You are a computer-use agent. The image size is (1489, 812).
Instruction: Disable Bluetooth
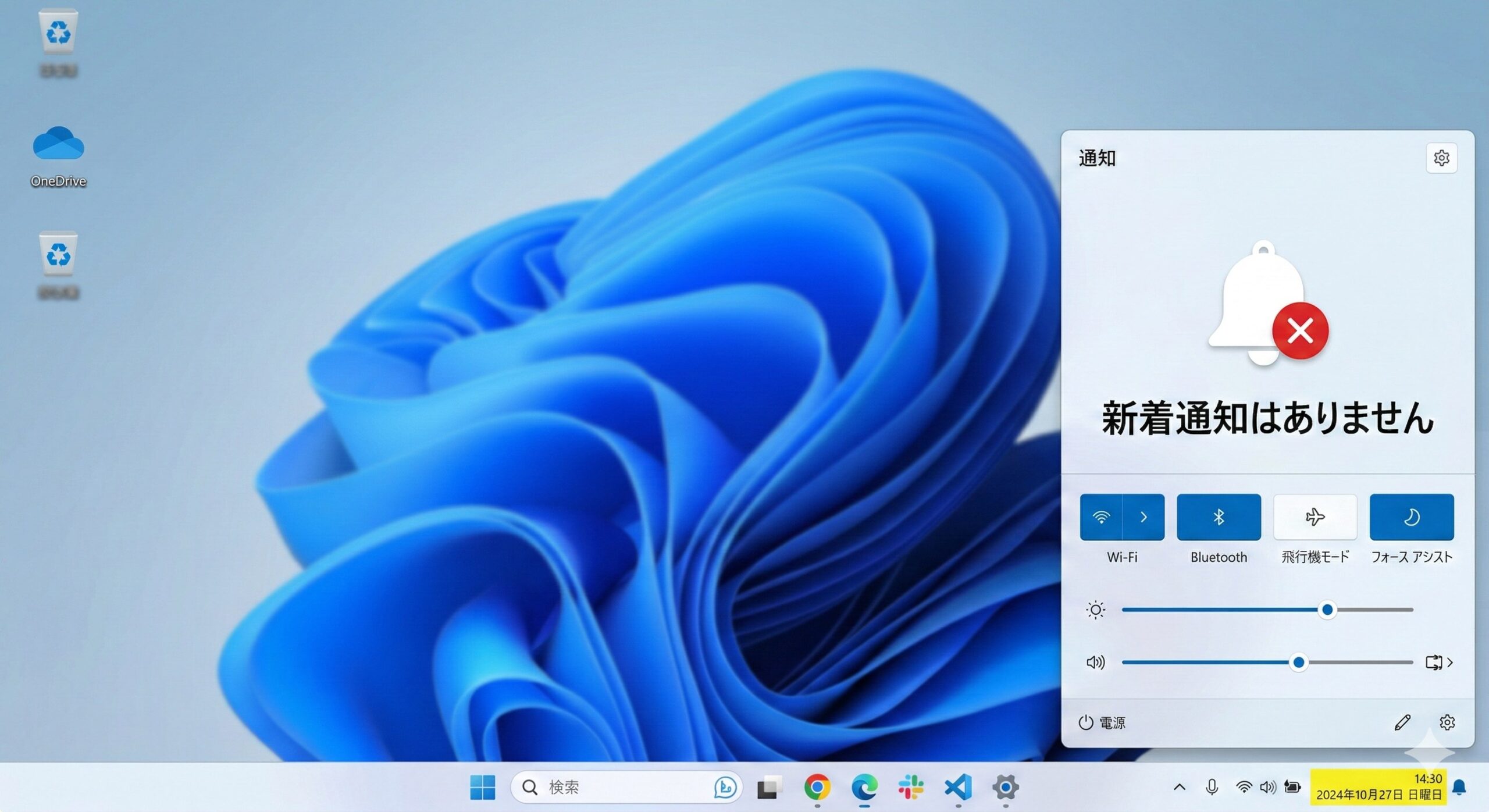point(1218,517)
